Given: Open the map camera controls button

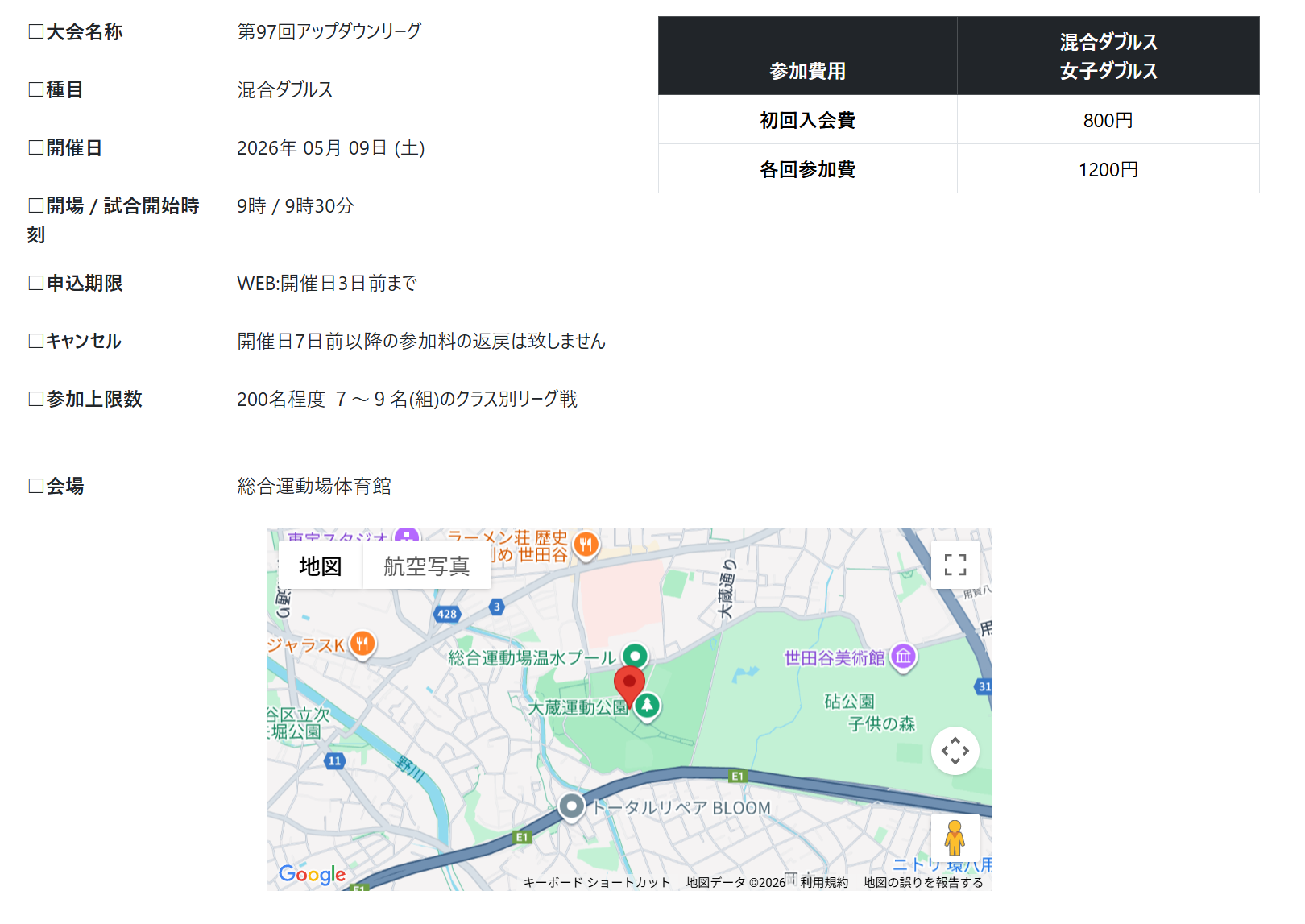Looking at the screenshot, I should pos(955,751).
